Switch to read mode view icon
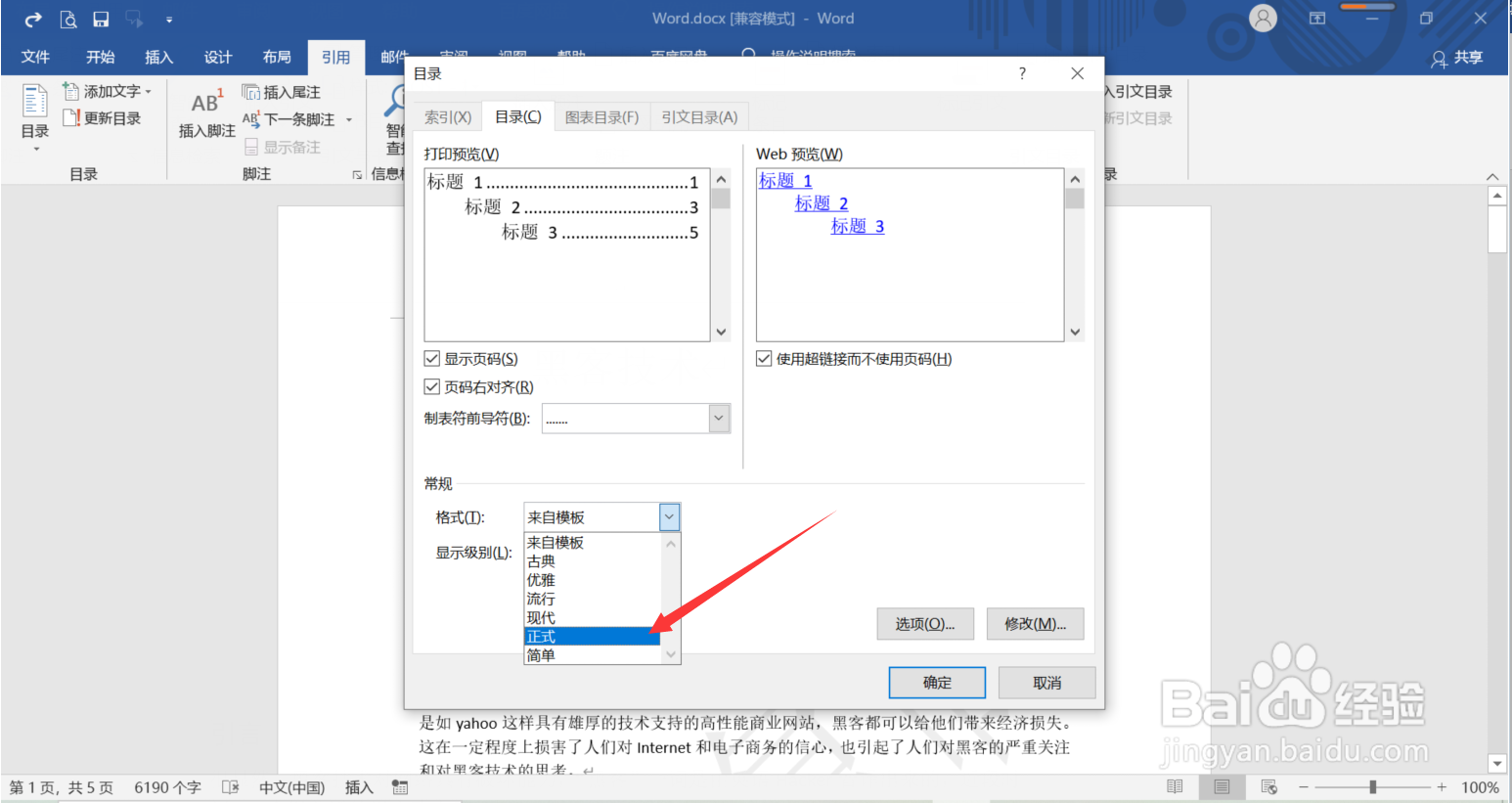The width and height of the screenshot is (1512, 803). 1175,787
